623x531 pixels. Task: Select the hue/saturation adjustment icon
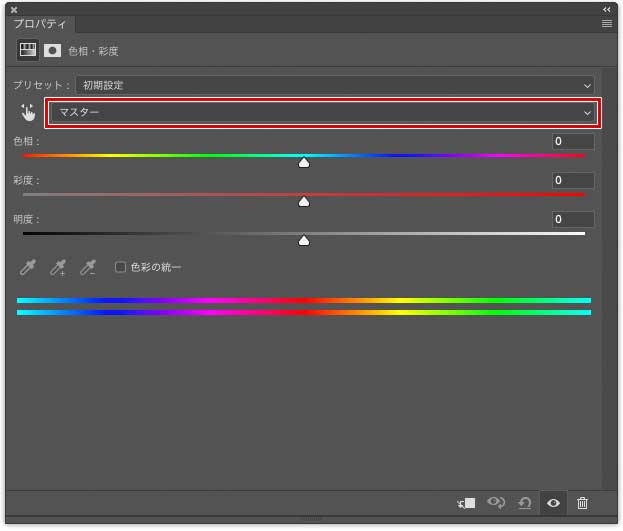click(28, 50)
